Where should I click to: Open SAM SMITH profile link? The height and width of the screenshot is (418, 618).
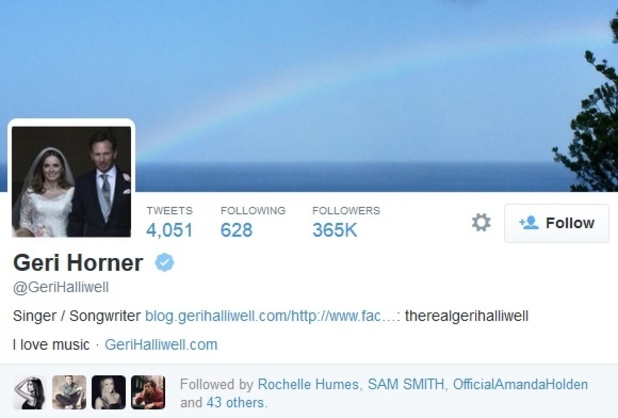[406, 385]
